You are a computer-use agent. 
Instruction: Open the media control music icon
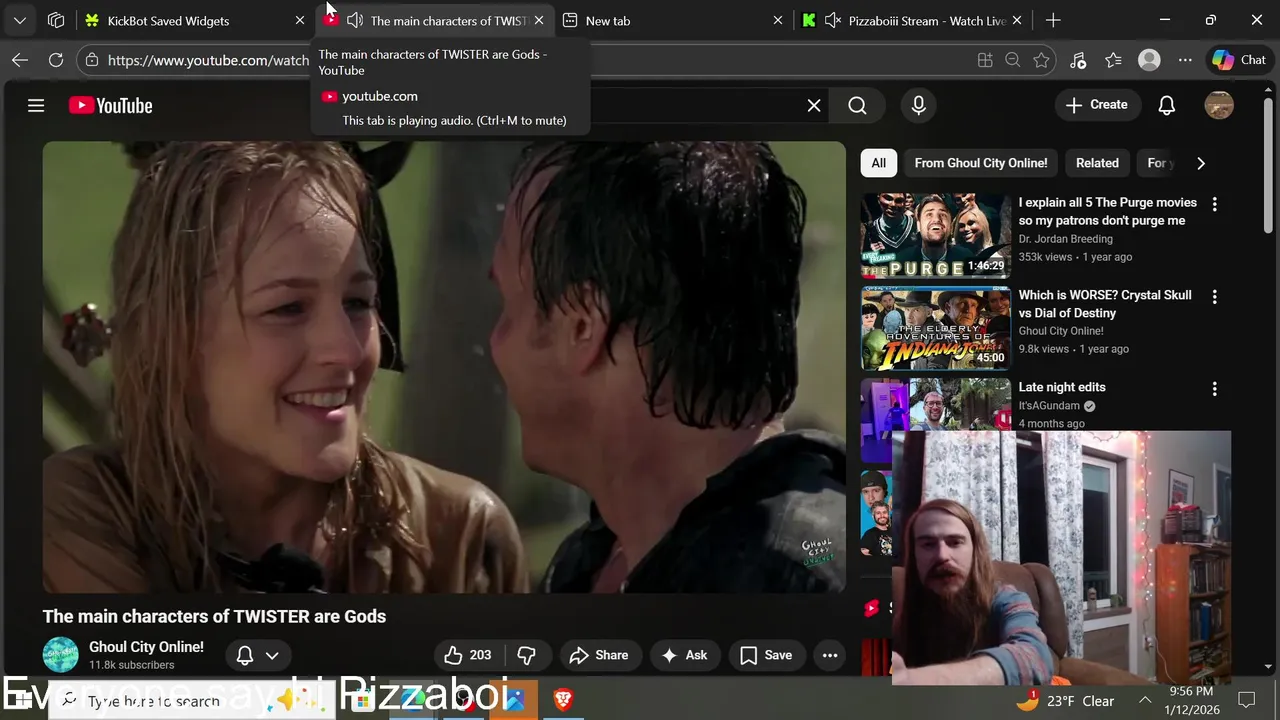click(x=1078, y=60)
